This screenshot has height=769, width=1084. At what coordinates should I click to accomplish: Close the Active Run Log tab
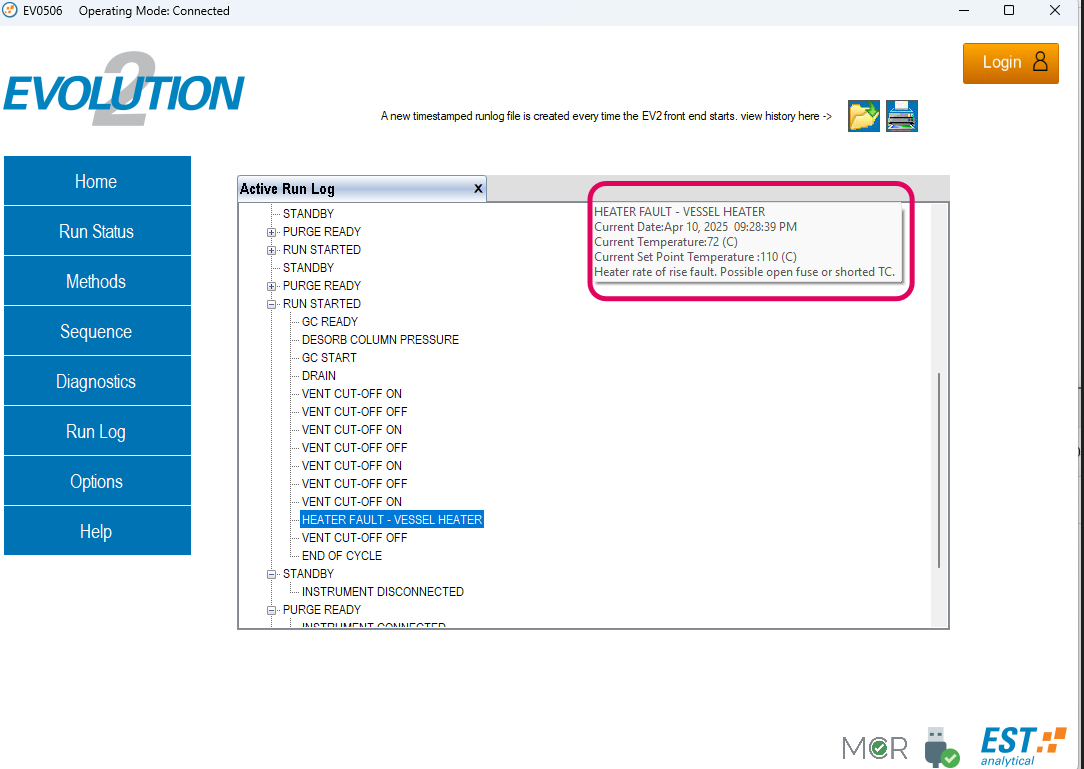tap(478, 188)
